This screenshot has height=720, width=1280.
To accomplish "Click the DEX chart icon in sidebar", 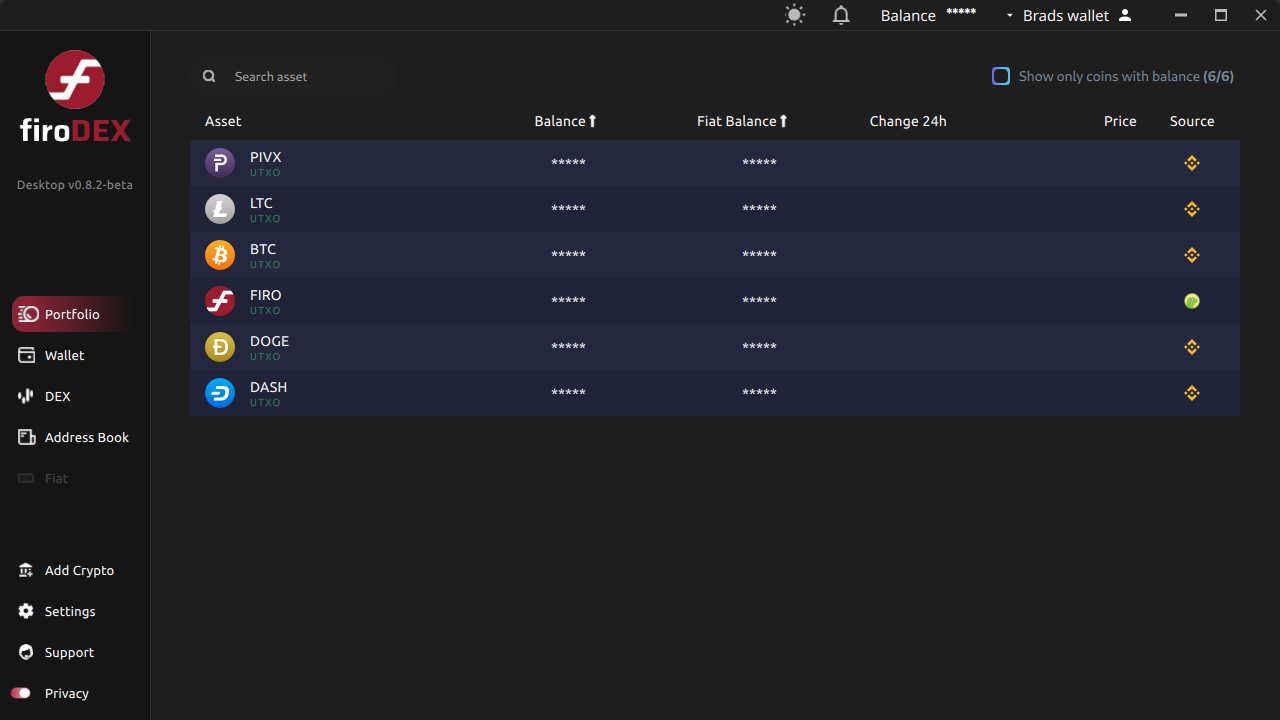I will (27, 396).
